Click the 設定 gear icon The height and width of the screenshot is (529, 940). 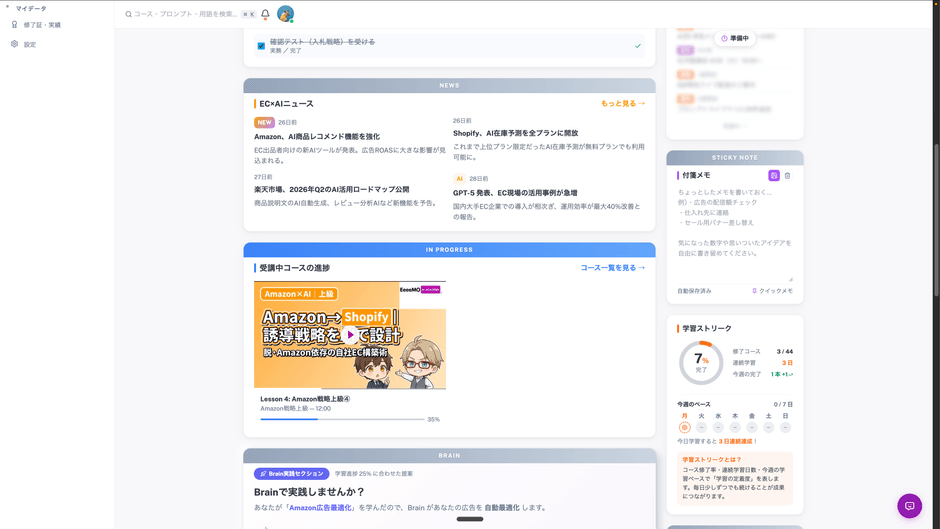click(14, 44)
